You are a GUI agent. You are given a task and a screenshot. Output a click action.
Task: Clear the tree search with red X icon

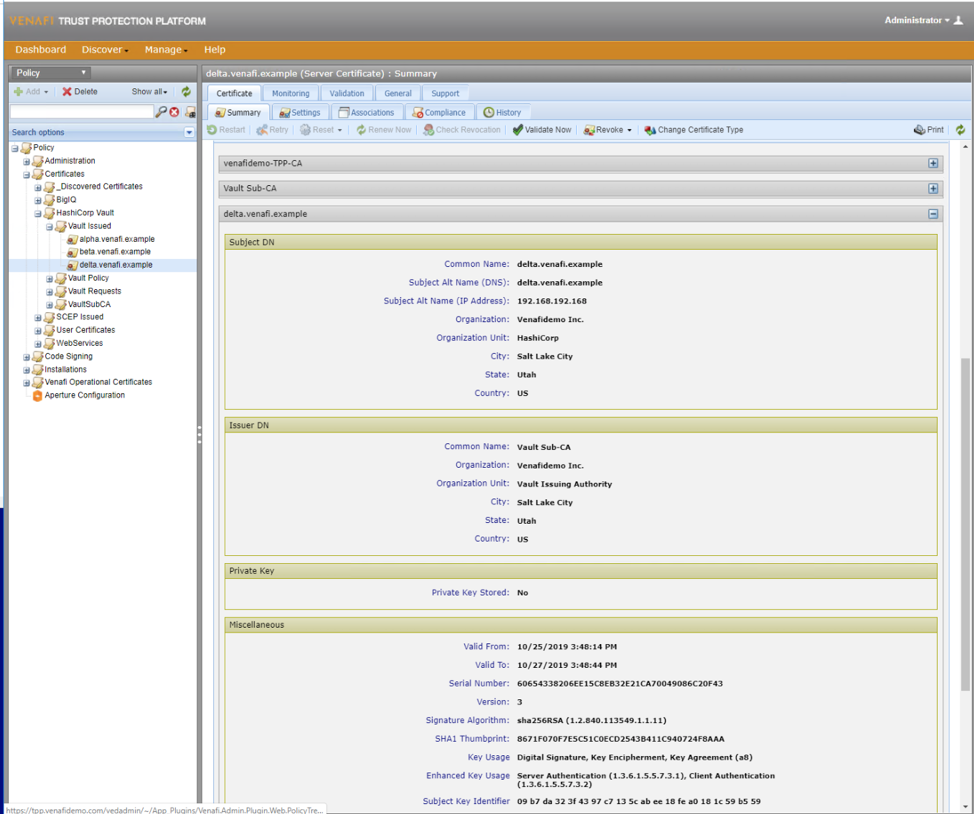[x=175, y=112]
